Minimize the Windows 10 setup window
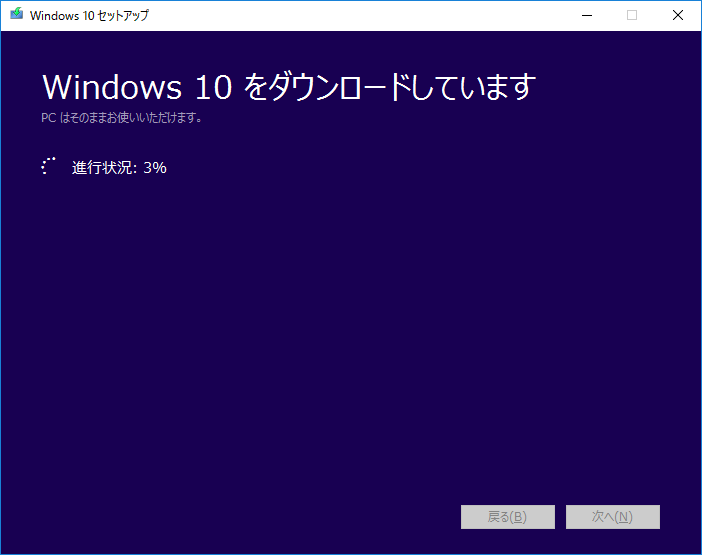 click(585, 15)
